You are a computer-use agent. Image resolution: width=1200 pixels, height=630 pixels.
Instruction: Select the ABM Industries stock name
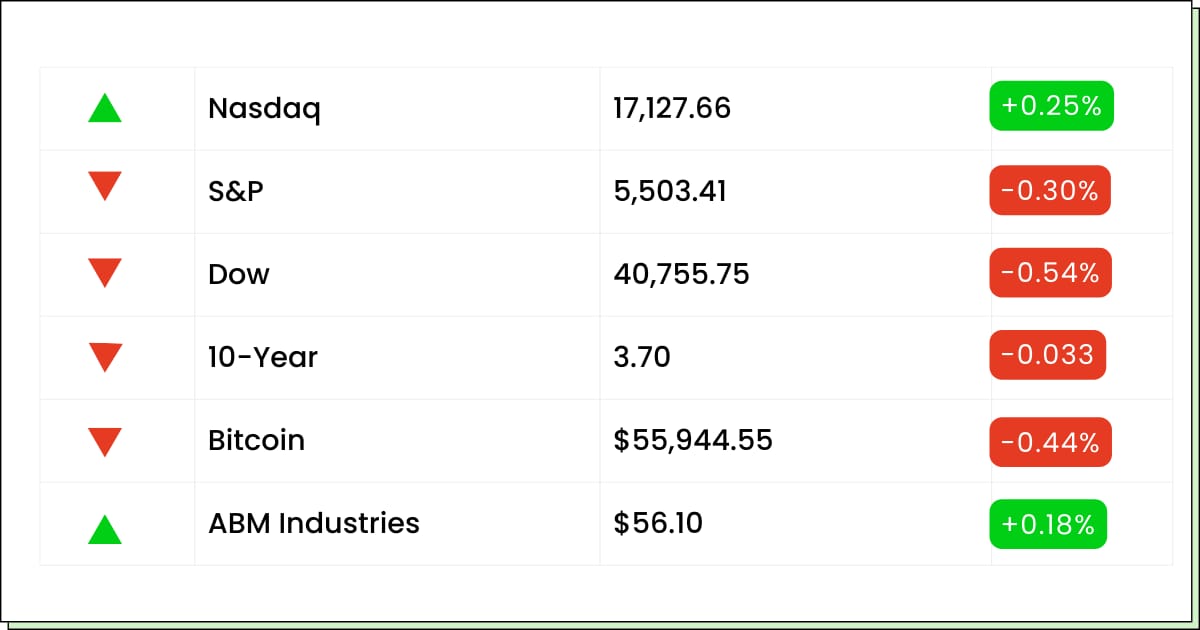(x=314, y=523)
